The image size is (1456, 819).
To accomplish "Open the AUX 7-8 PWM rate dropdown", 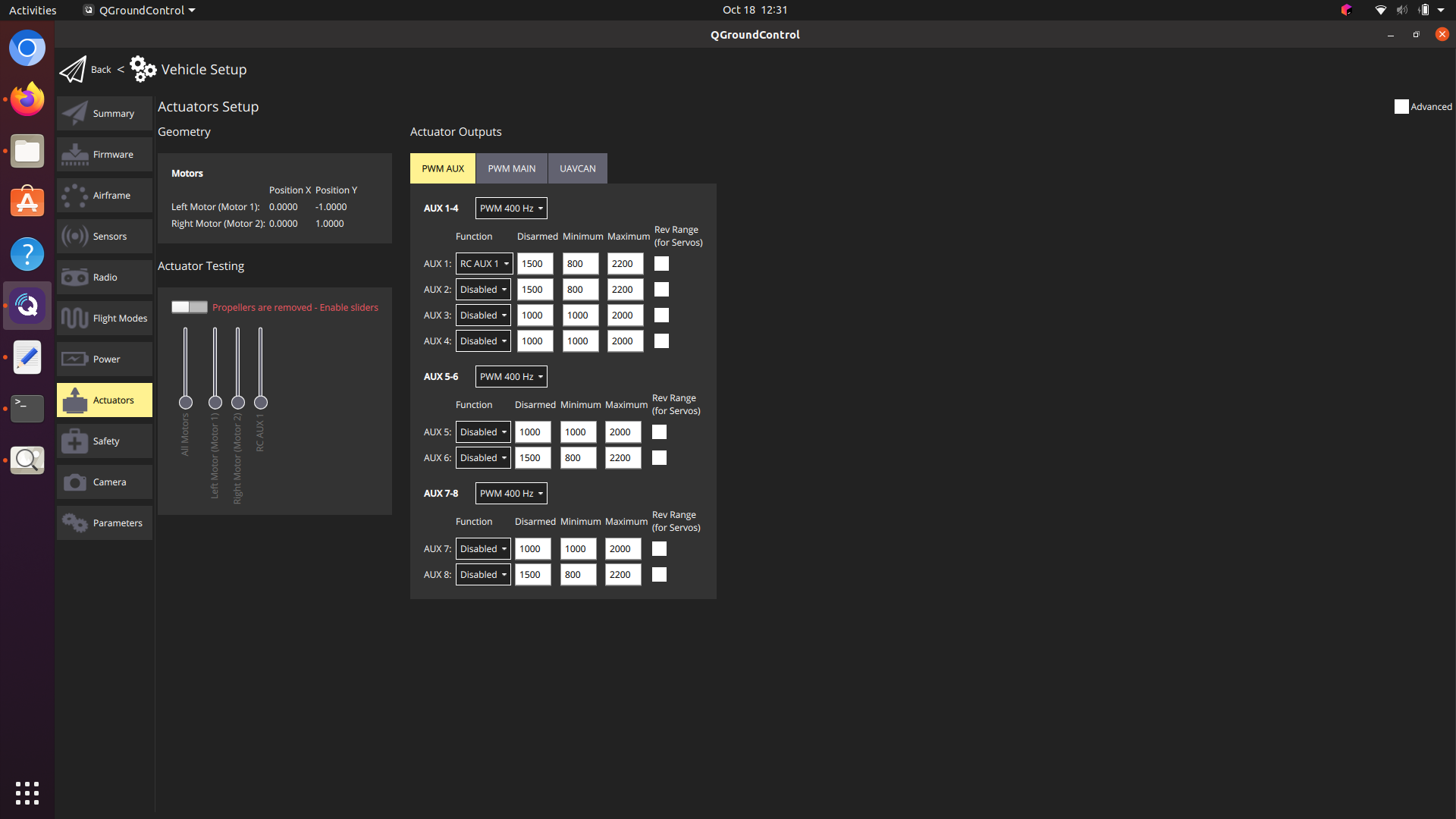I will click(511, 494).
